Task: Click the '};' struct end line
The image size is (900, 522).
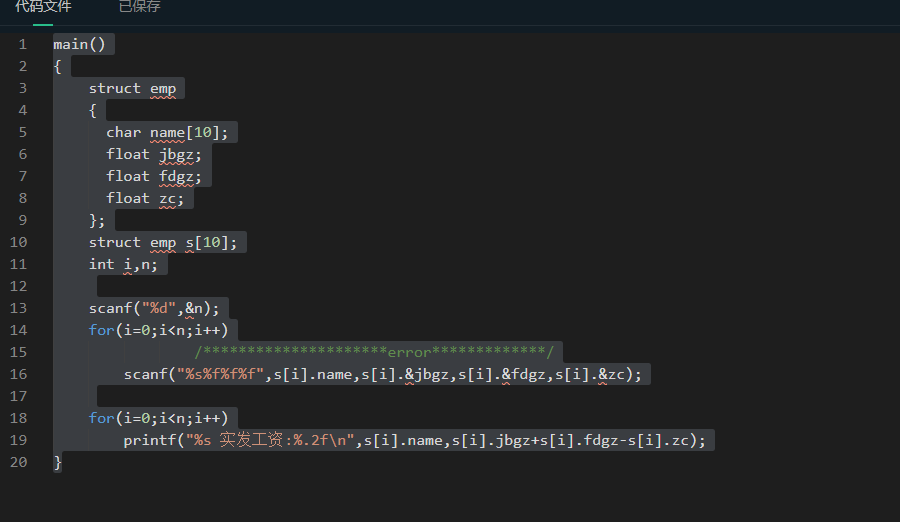Action: tap(97, 221)
